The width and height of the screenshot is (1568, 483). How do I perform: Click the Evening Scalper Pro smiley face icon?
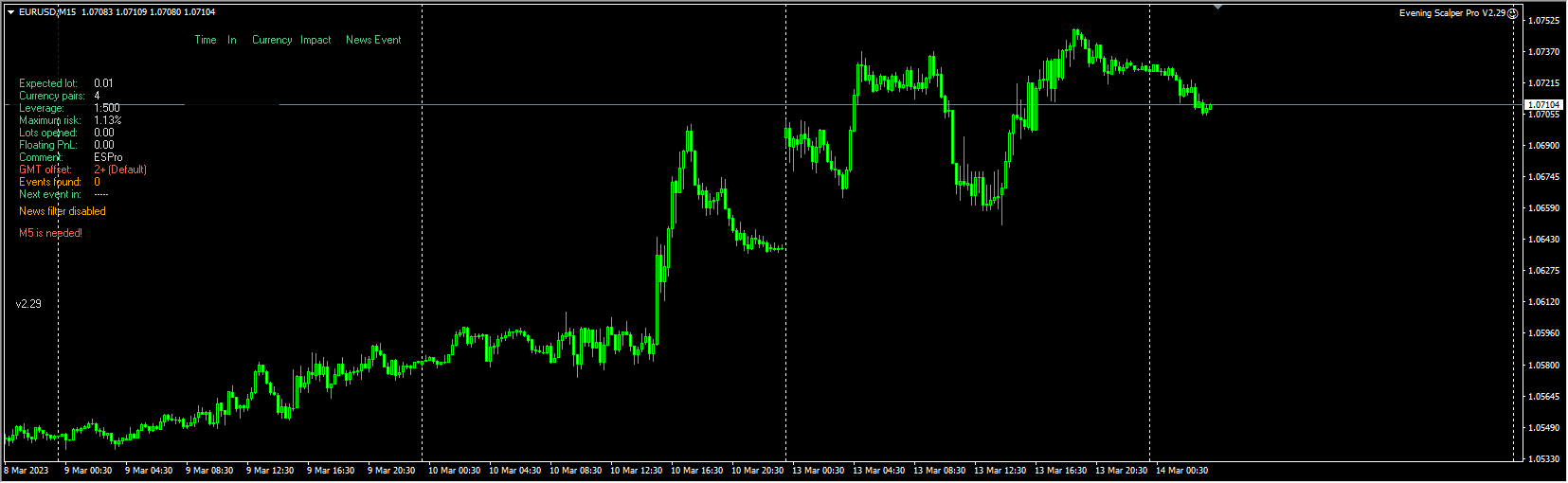tap(1512, 13)
